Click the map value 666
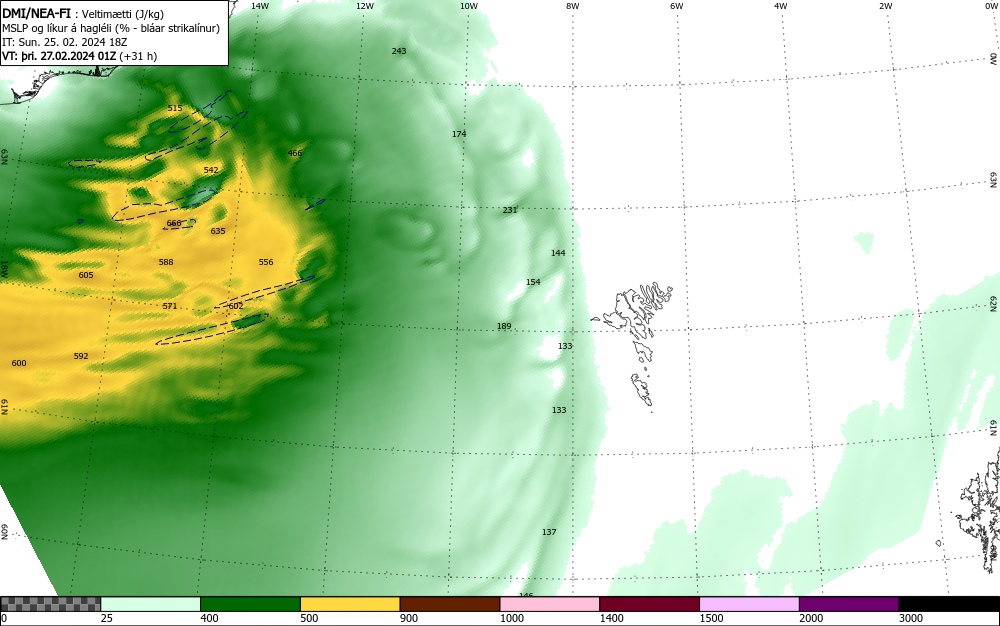The image size is (1000, 626). pos(173,223)
